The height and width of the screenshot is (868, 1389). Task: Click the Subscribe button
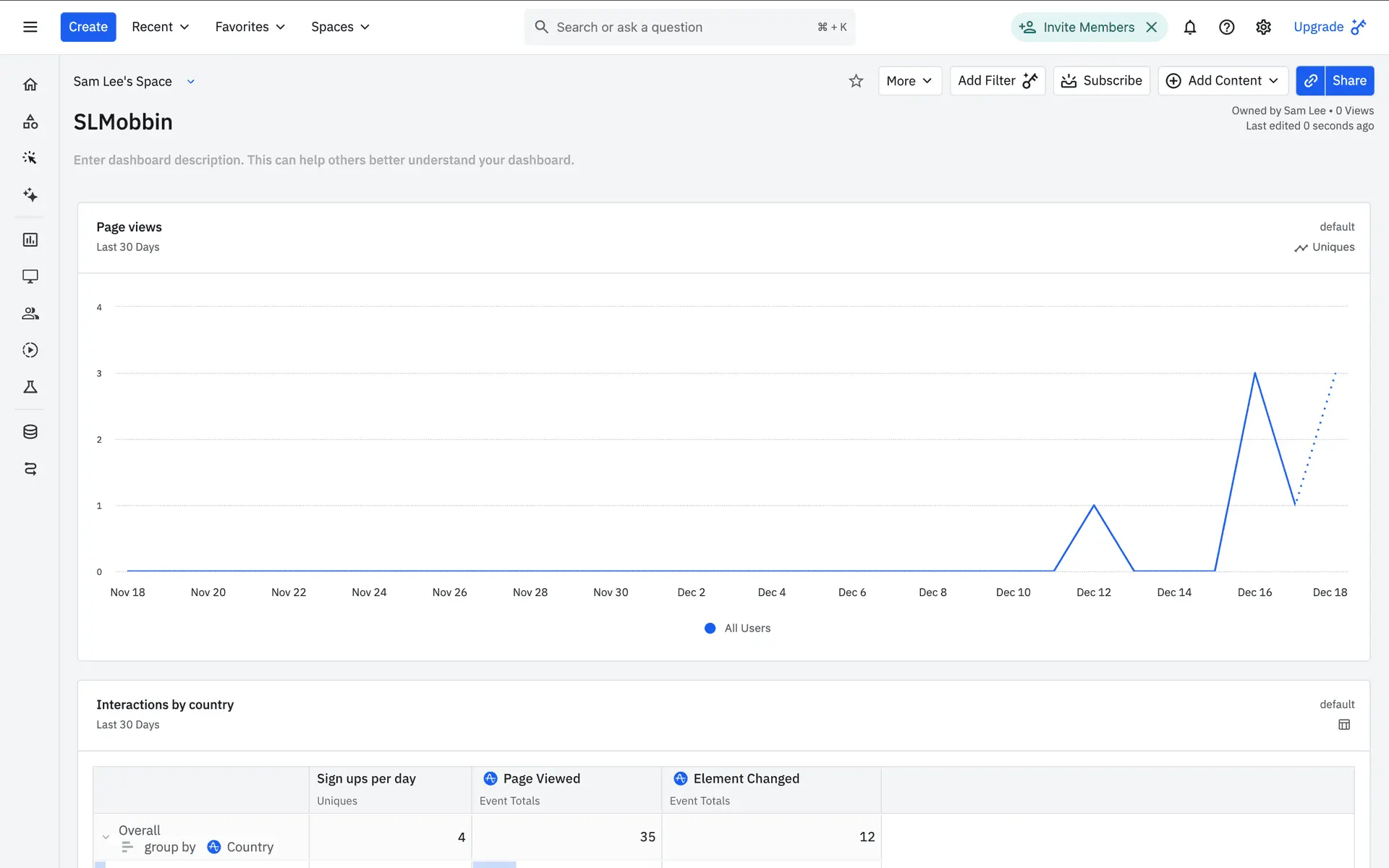[1101, 81]
